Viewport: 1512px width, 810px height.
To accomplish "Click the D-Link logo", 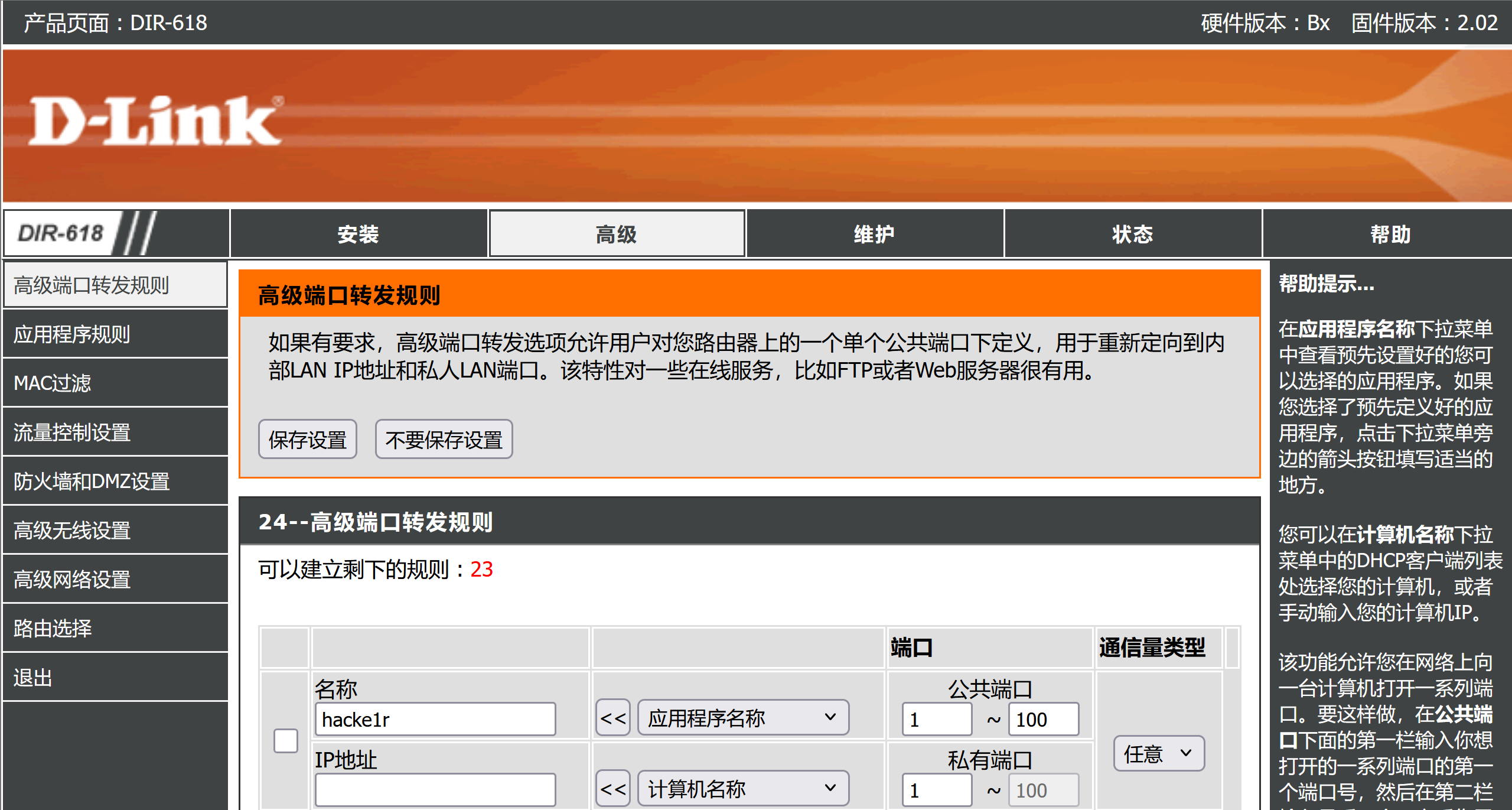I will [x=155, y=121].
